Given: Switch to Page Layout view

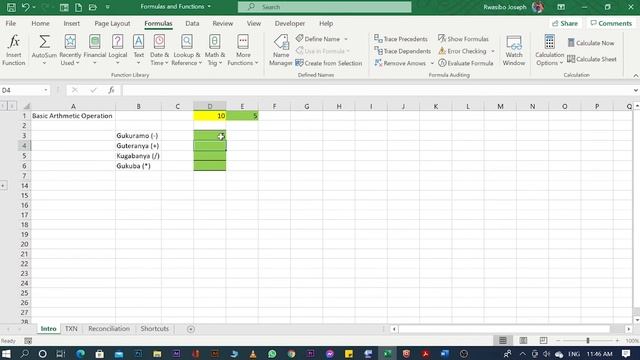Looking at the screenshot, I should 523,340.
